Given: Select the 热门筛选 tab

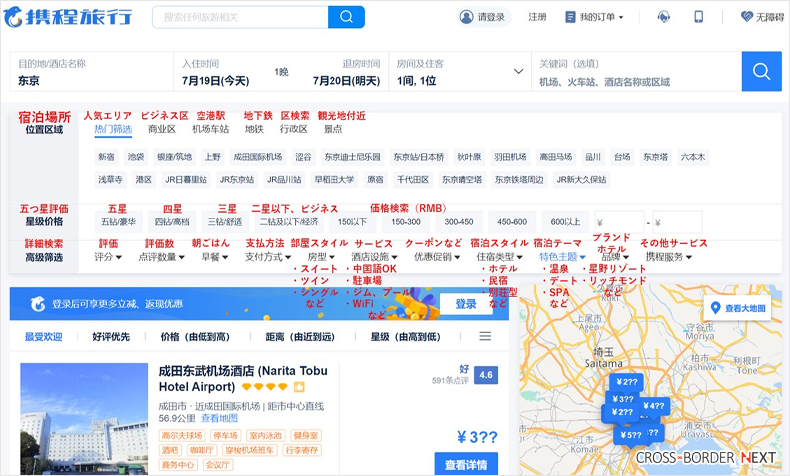Looking at the screenshot, I should click(x=113, y=129).
